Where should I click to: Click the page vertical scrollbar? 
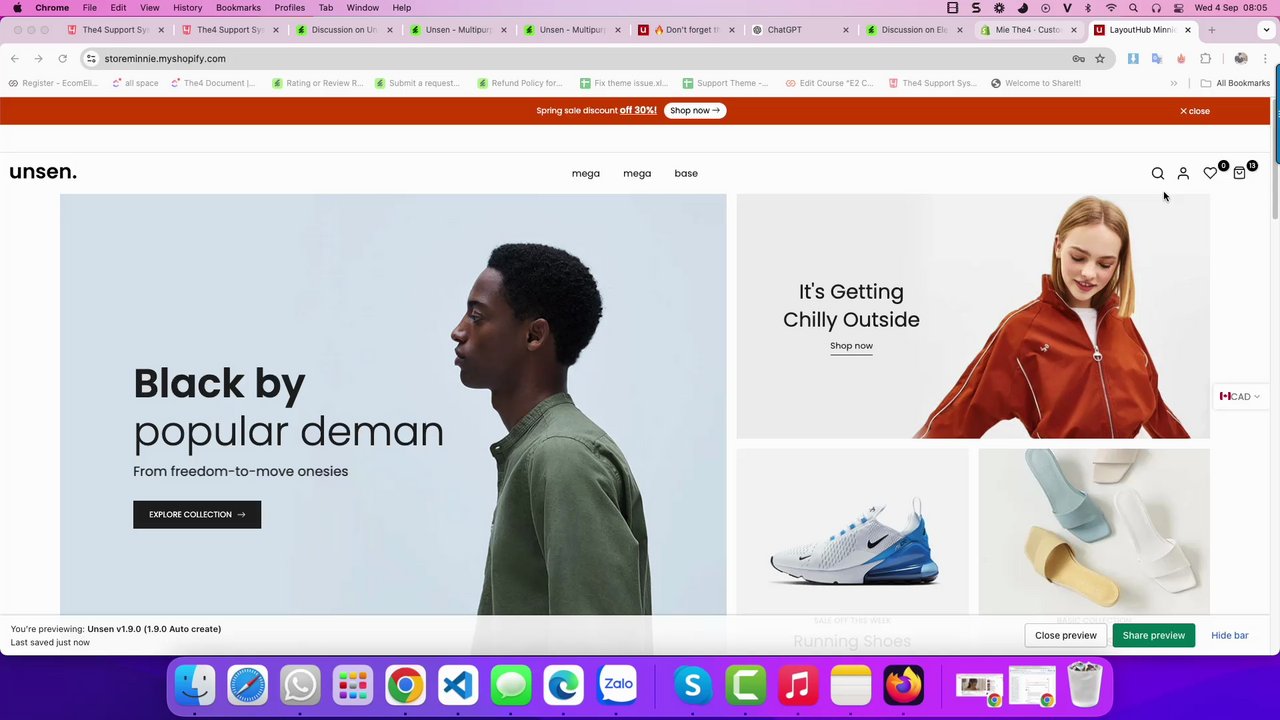pyautogui.click(x=1275, y=160)
